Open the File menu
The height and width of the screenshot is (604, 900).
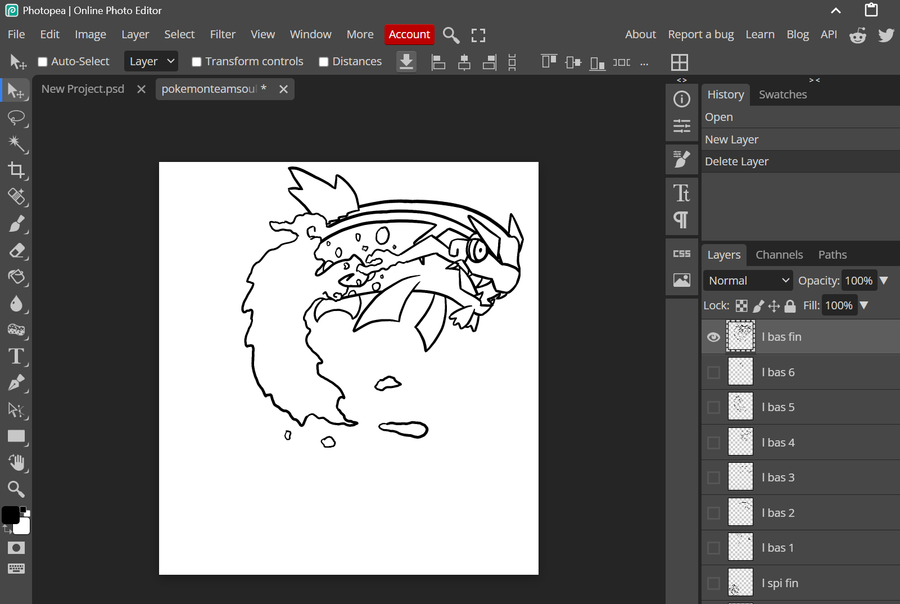click(16, 34)
